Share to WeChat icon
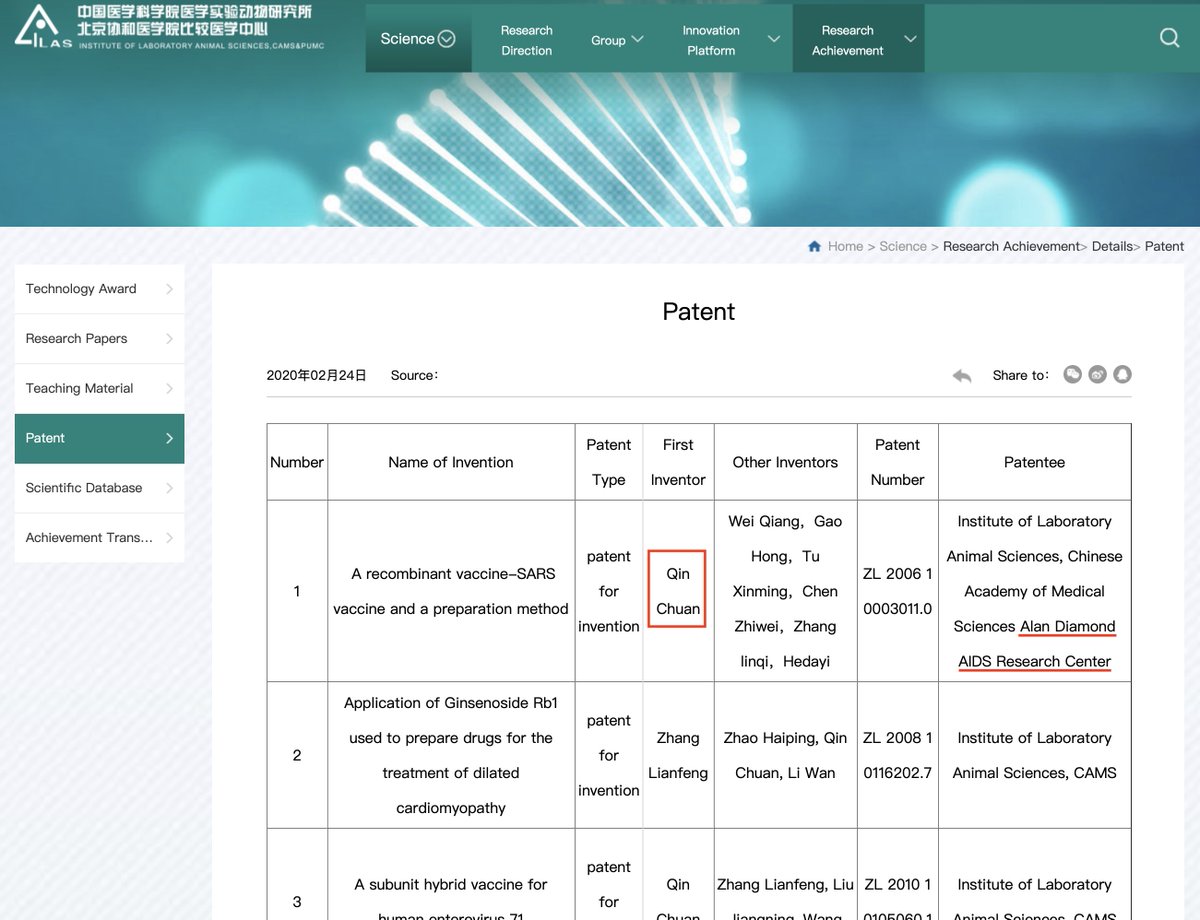 [1072, 375]
